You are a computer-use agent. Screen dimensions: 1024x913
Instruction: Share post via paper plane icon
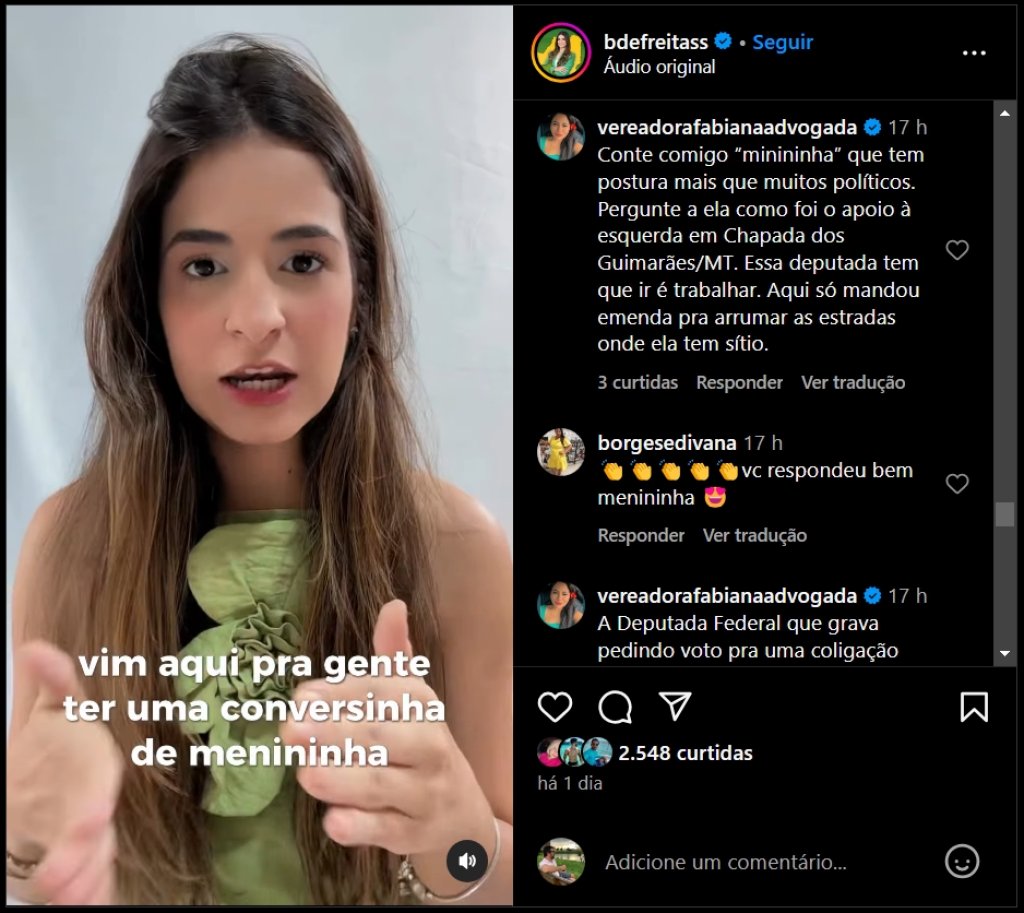675,706
